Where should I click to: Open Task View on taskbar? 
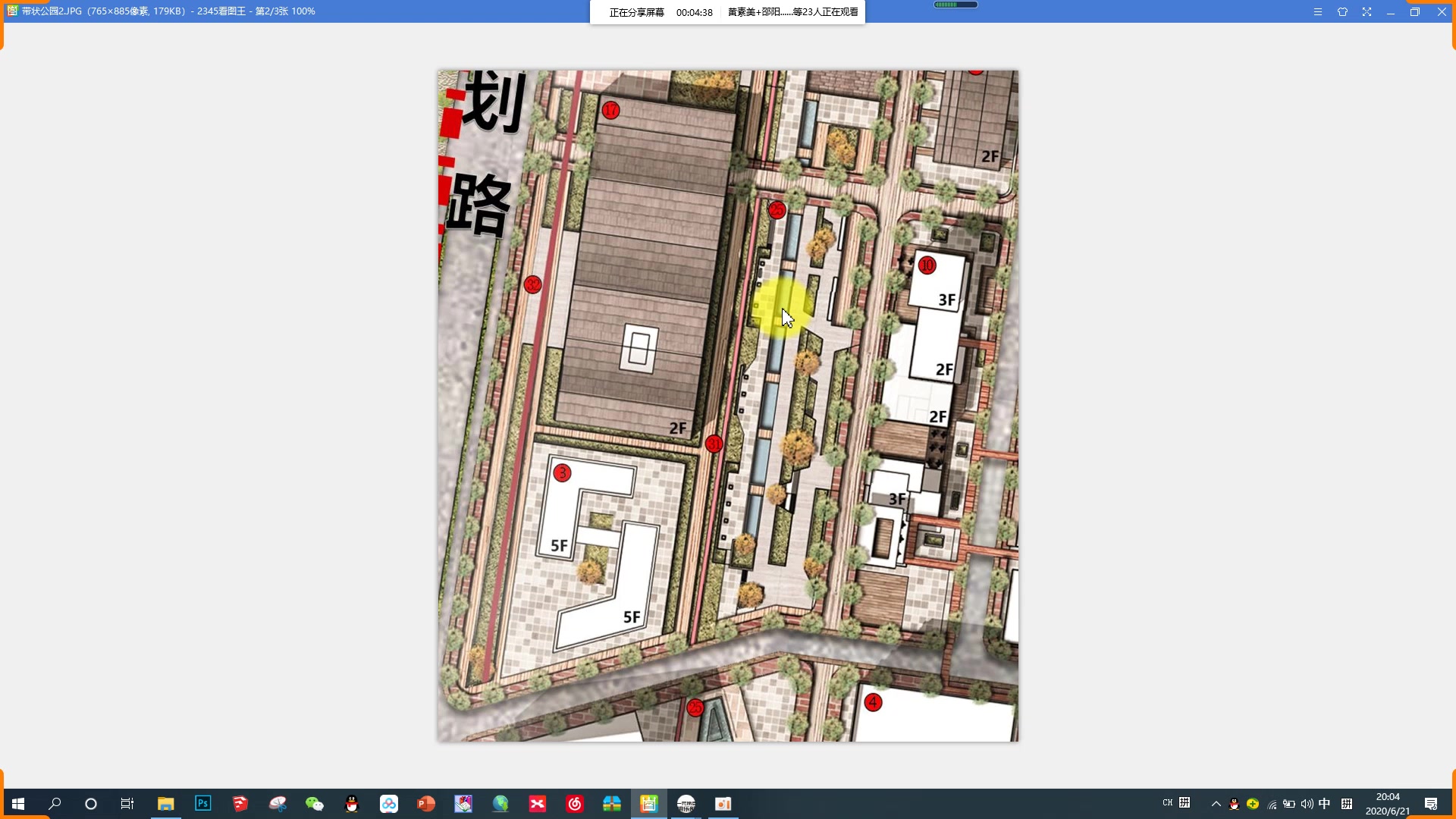click(x=127, y=804)
